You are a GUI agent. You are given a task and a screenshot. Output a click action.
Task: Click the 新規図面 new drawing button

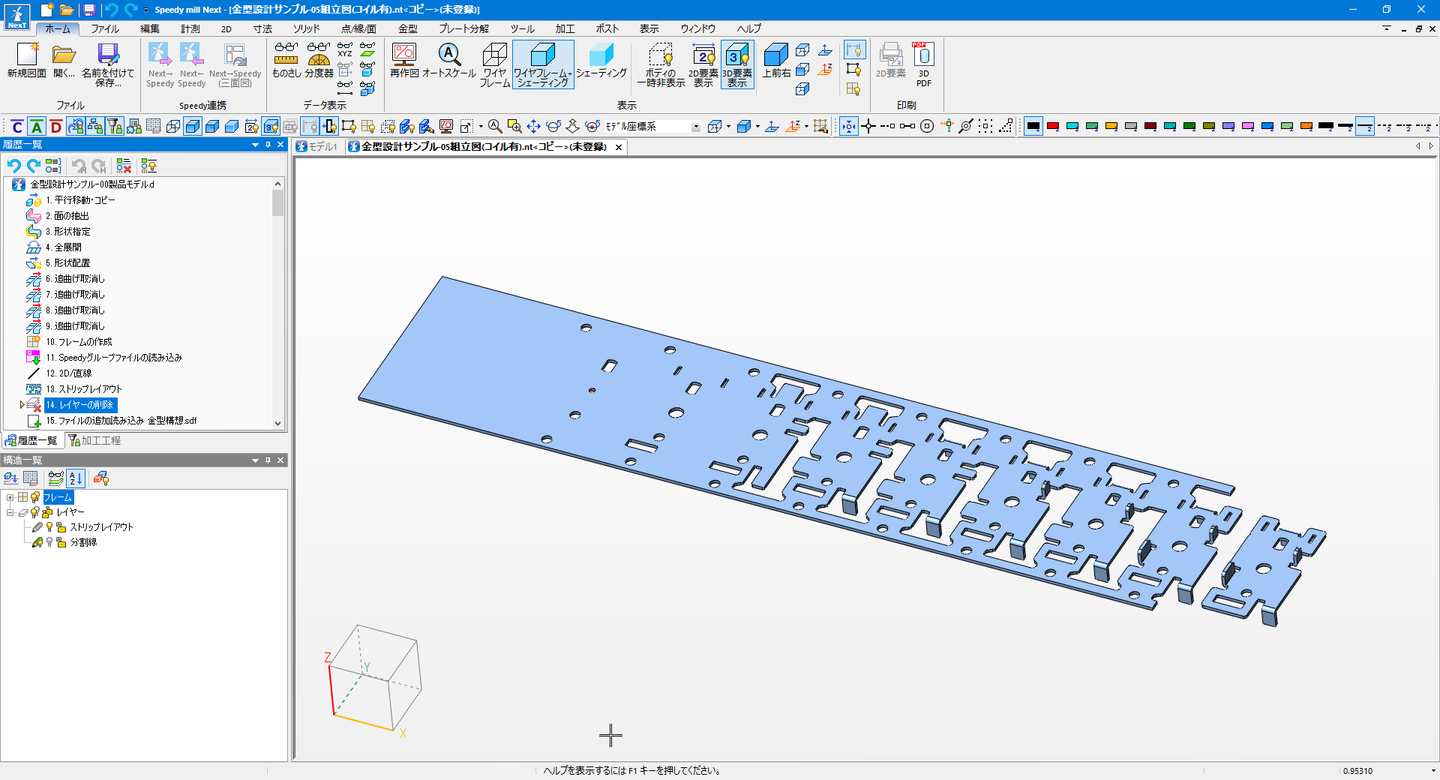(x=26, y=62)
